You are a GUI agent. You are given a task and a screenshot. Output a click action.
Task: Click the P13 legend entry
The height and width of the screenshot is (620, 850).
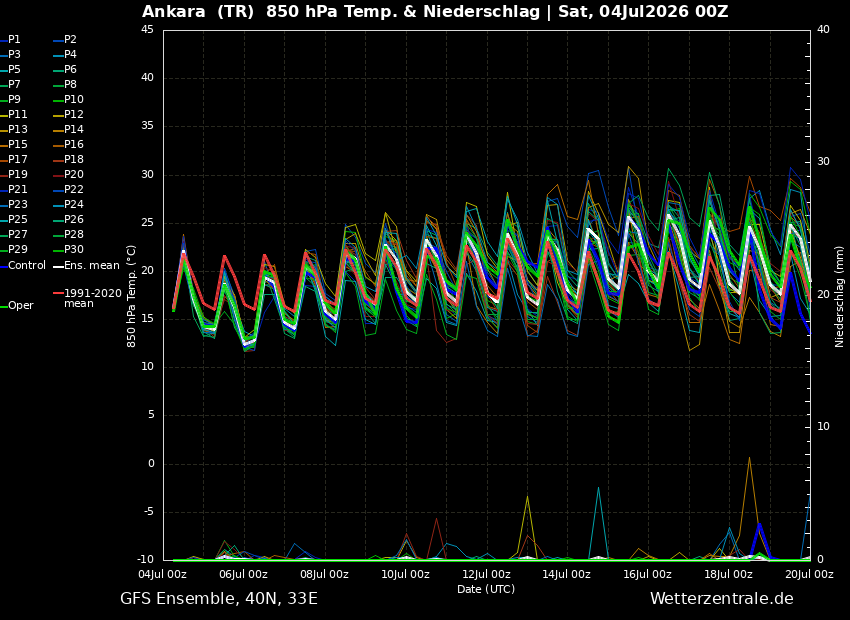(14, 130)
